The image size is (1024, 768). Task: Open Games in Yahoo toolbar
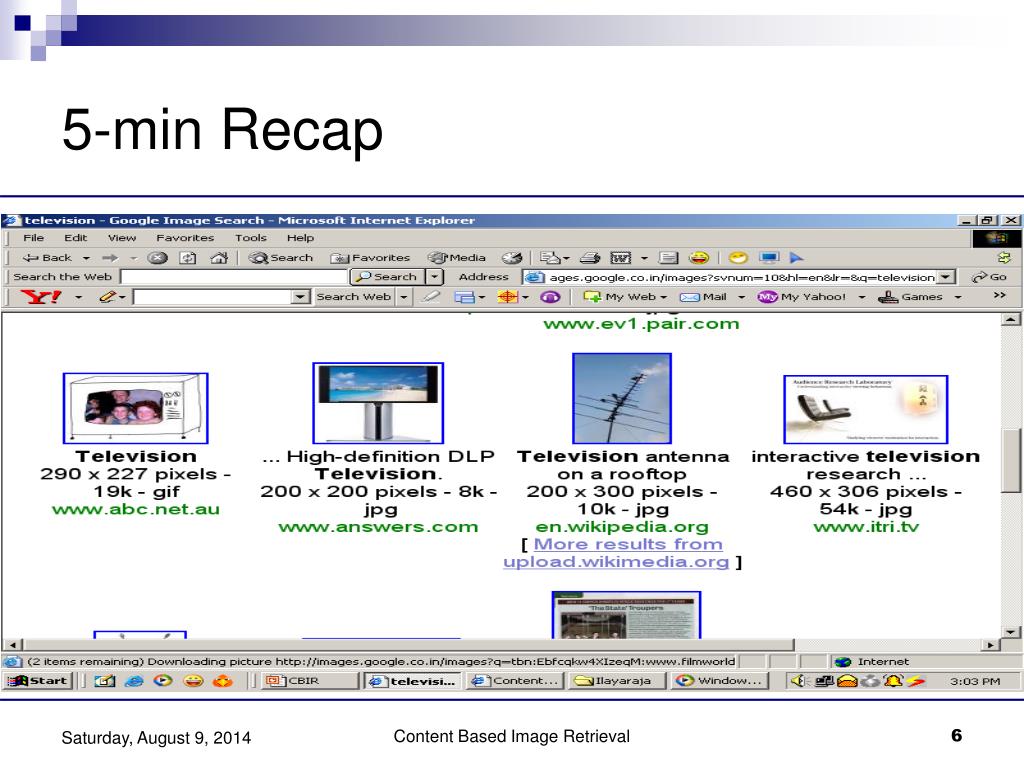click(910, 297)
